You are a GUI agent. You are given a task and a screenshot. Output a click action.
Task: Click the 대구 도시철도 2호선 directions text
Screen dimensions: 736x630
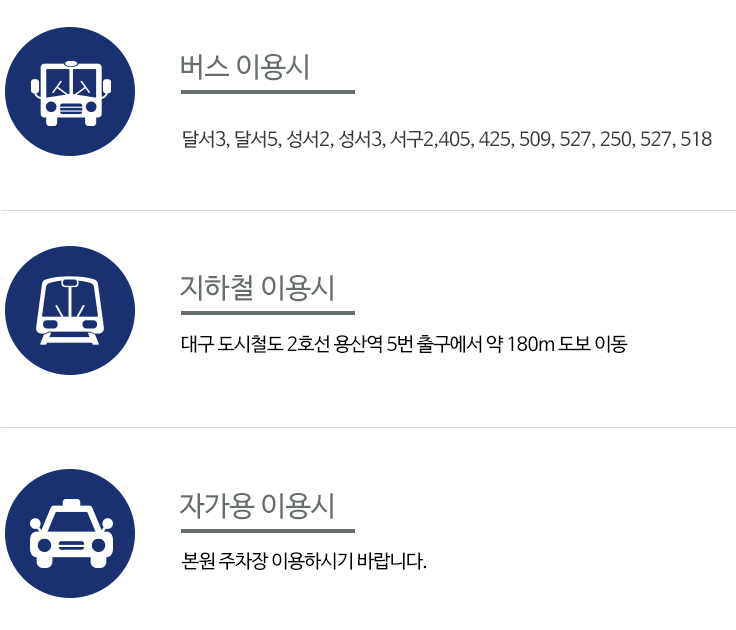(x=404, y=344)
